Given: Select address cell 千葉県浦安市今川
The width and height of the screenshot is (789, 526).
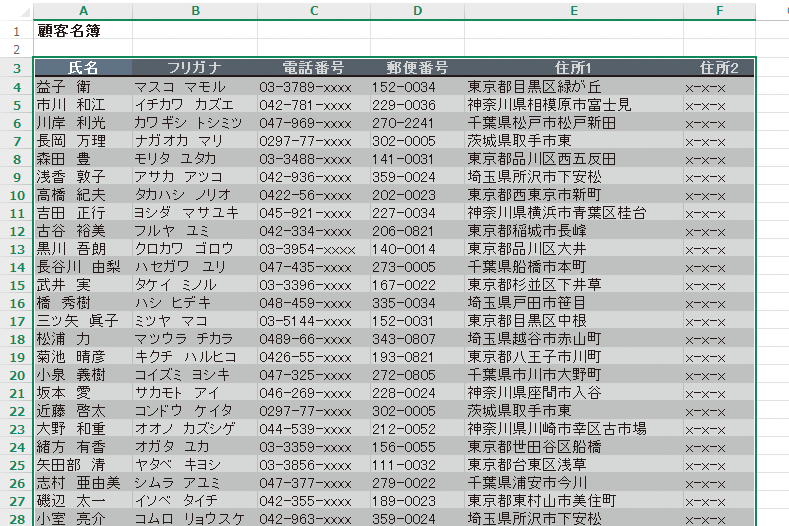Looking at the screenshot, I should click(x=574, y=483).
